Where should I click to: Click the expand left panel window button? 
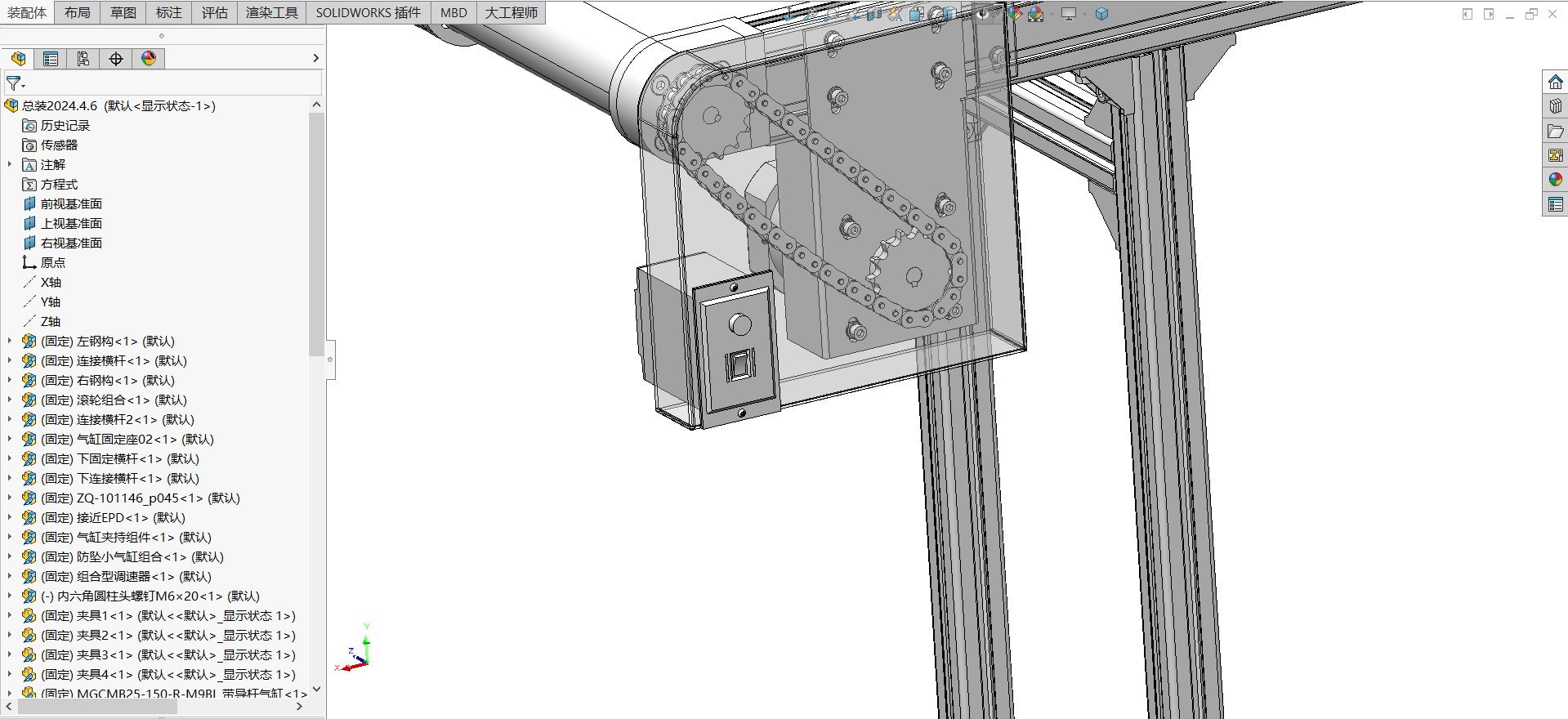[x=1467, y=14]
